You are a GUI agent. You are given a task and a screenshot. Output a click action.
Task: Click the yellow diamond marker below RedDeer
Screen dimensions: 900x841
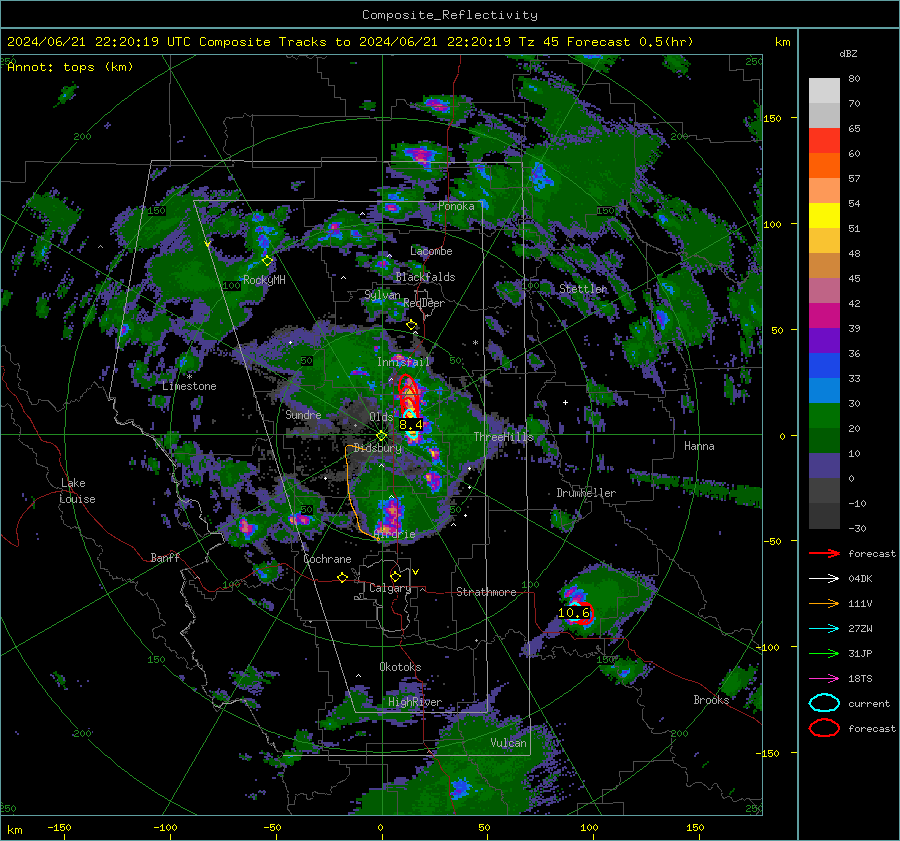412,325
